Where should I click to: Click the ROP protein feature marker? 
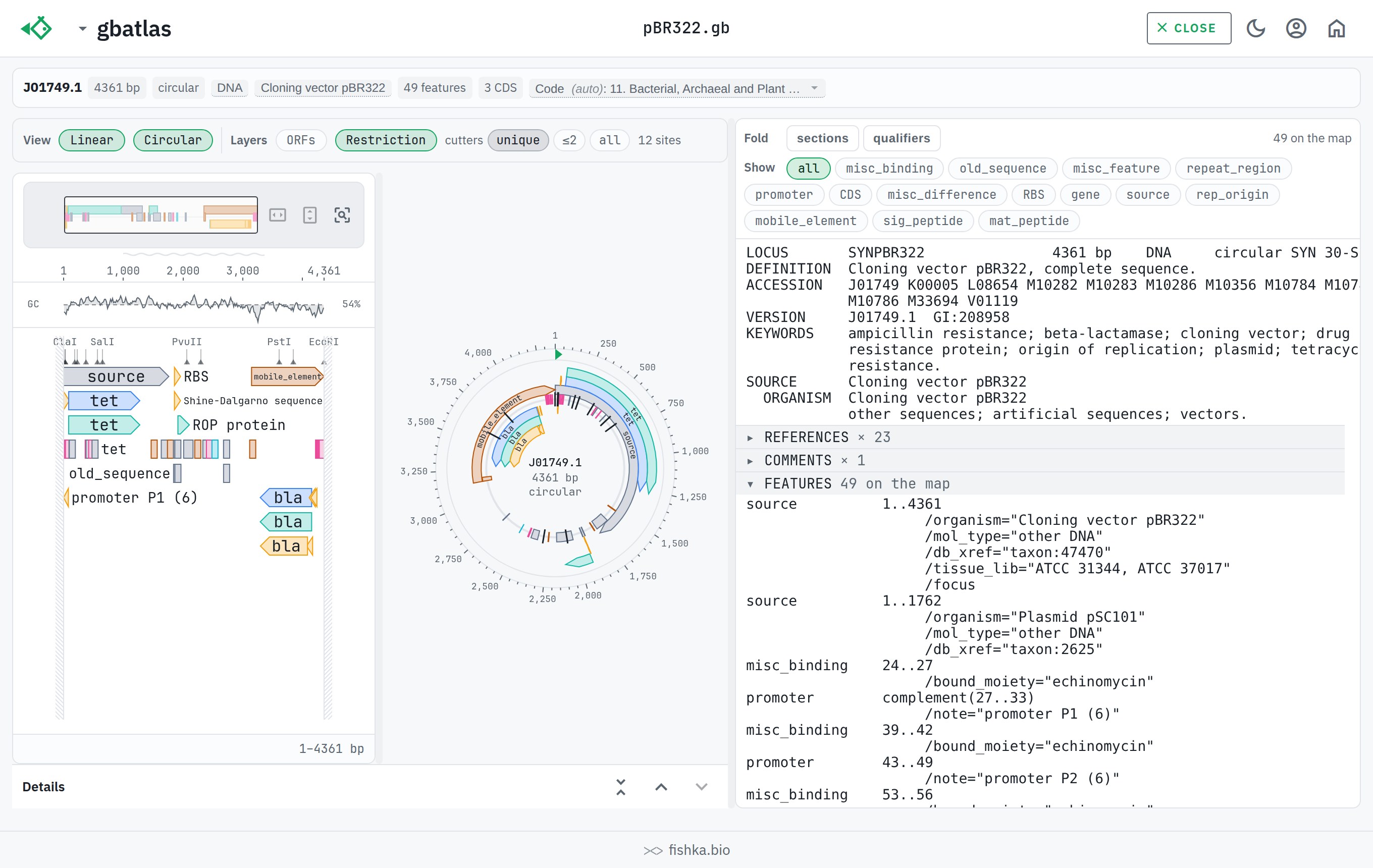pos(183,425)
